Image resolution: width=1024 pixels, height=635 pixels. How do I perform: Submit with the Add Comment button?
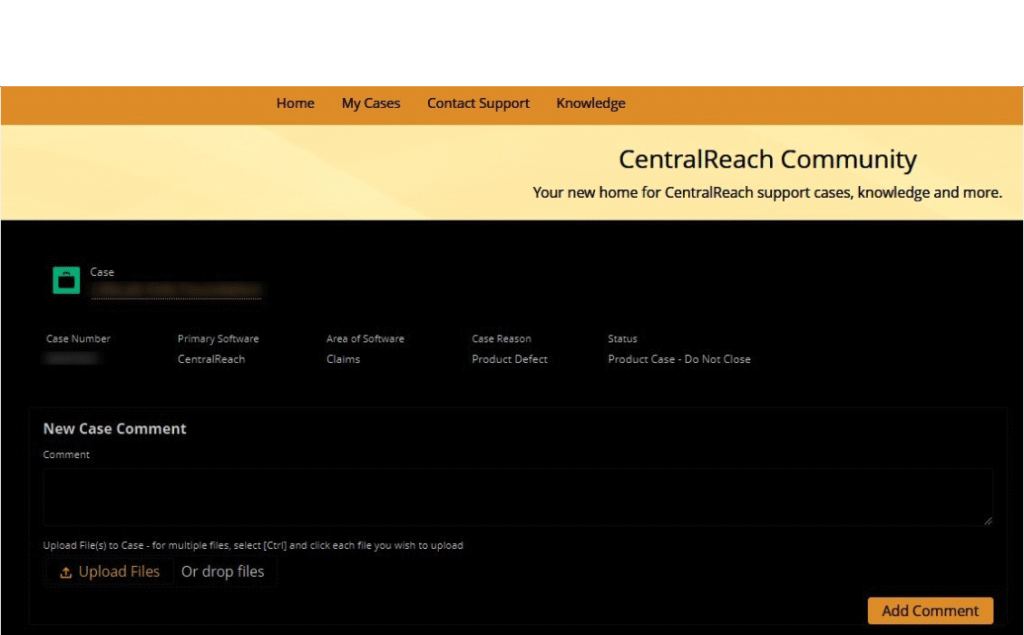[x=929, y=611]
